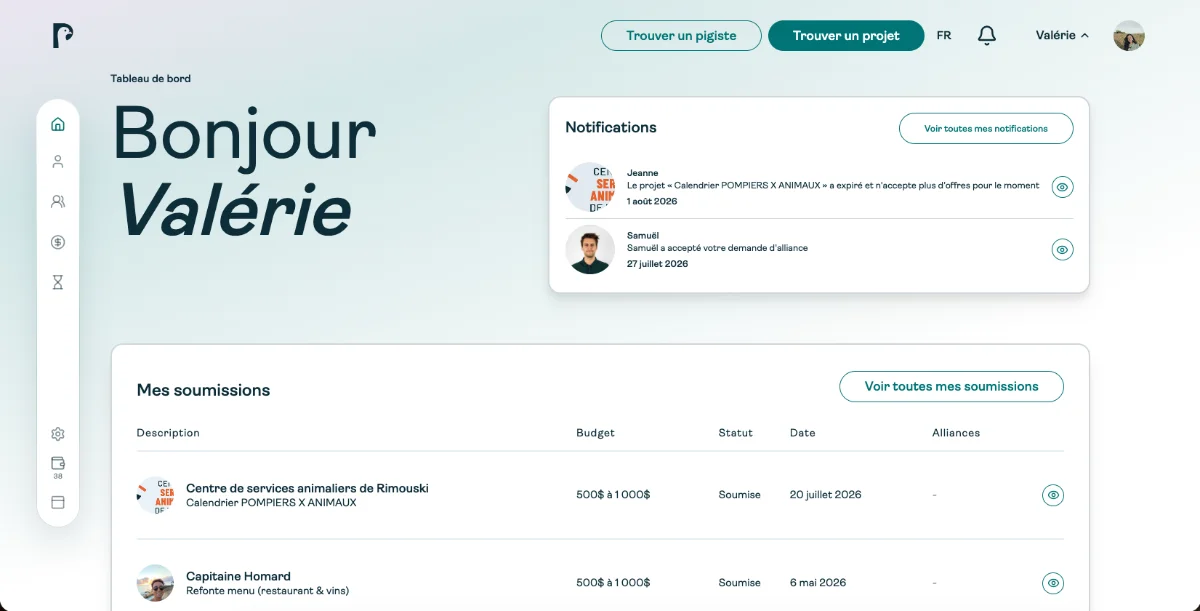Click the Trouver un projet button
Screen dimensions: 1200x611
pos(846,36)
